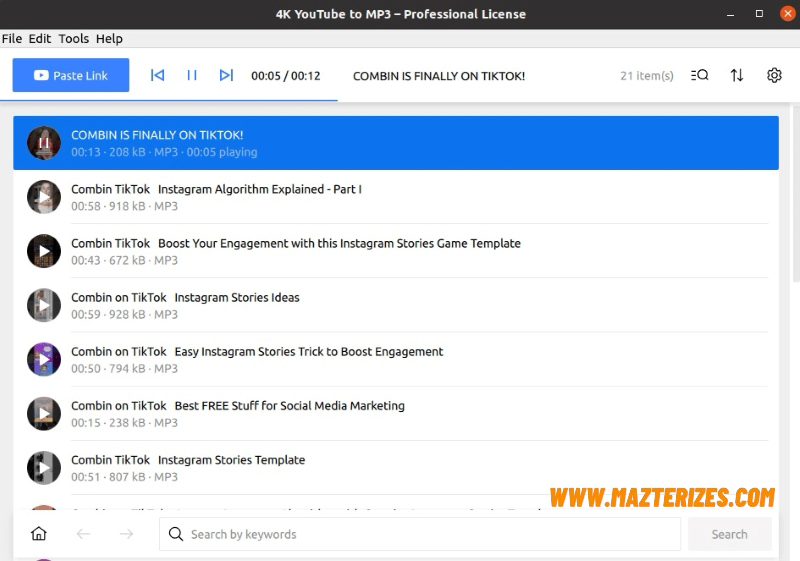The image size is (800, 561).
Task: Click the now-playing title in the toolbar
Action: point(439,76)
